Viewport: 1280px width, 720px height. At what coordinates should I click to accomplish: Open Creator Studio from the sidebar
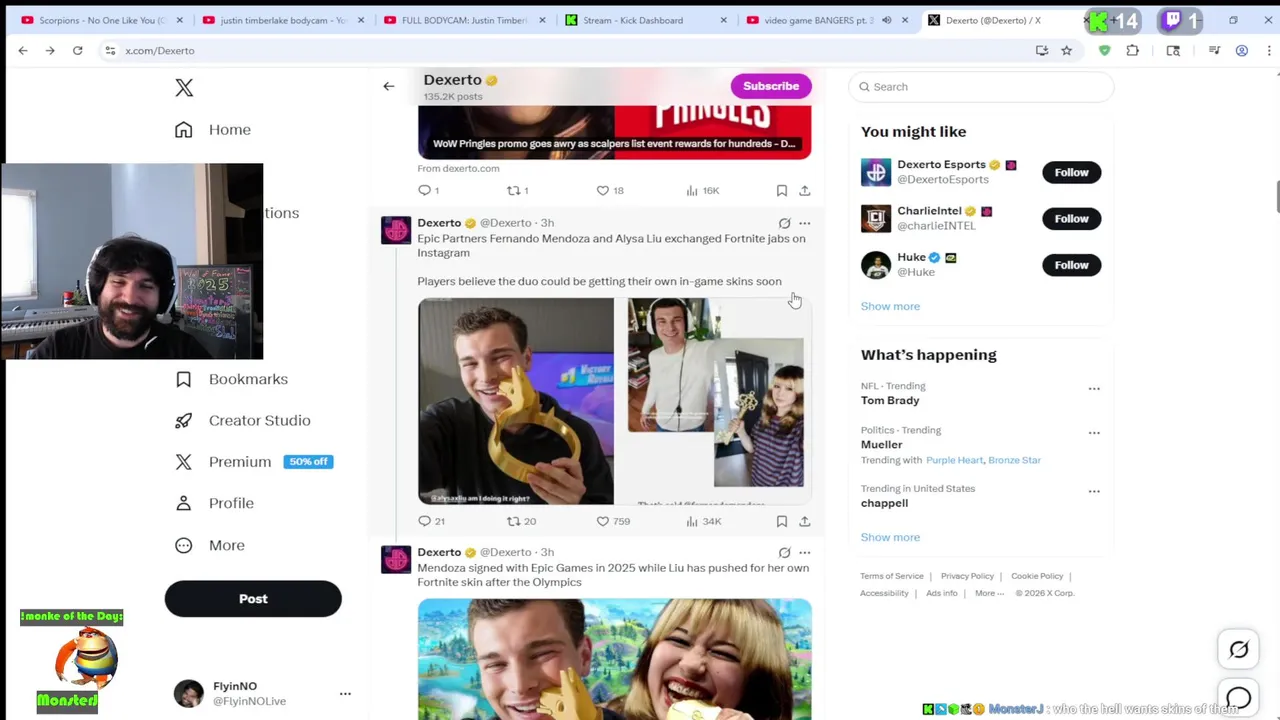[242, 420]
